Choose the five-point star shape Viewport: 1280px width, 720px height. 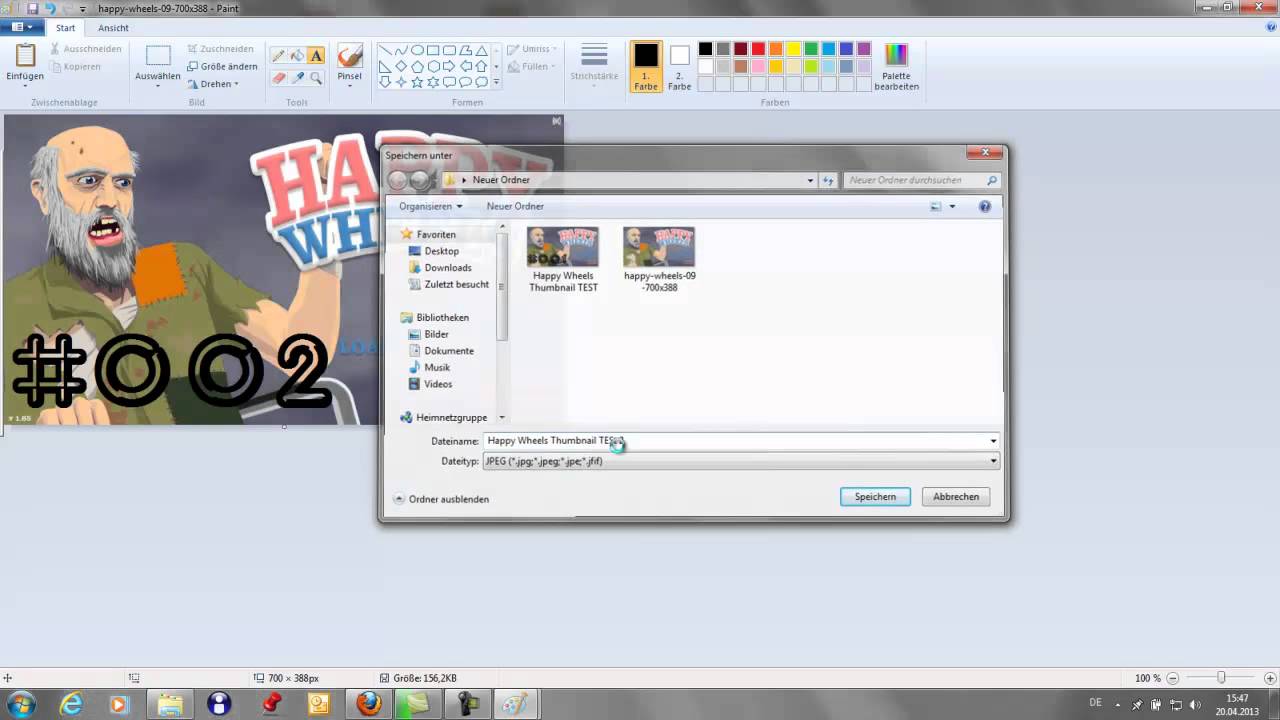[433, 82]
